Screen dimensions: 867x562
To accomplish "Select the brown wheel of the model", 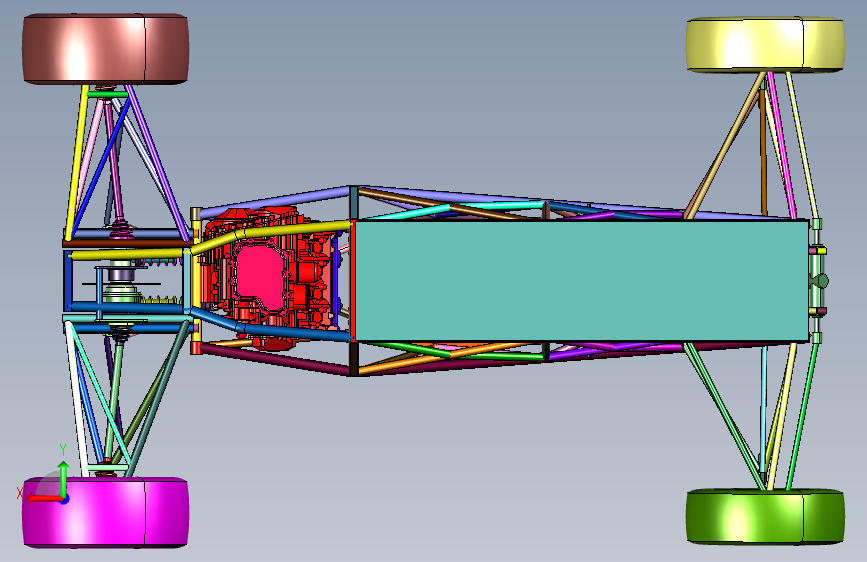I will 105,49.
